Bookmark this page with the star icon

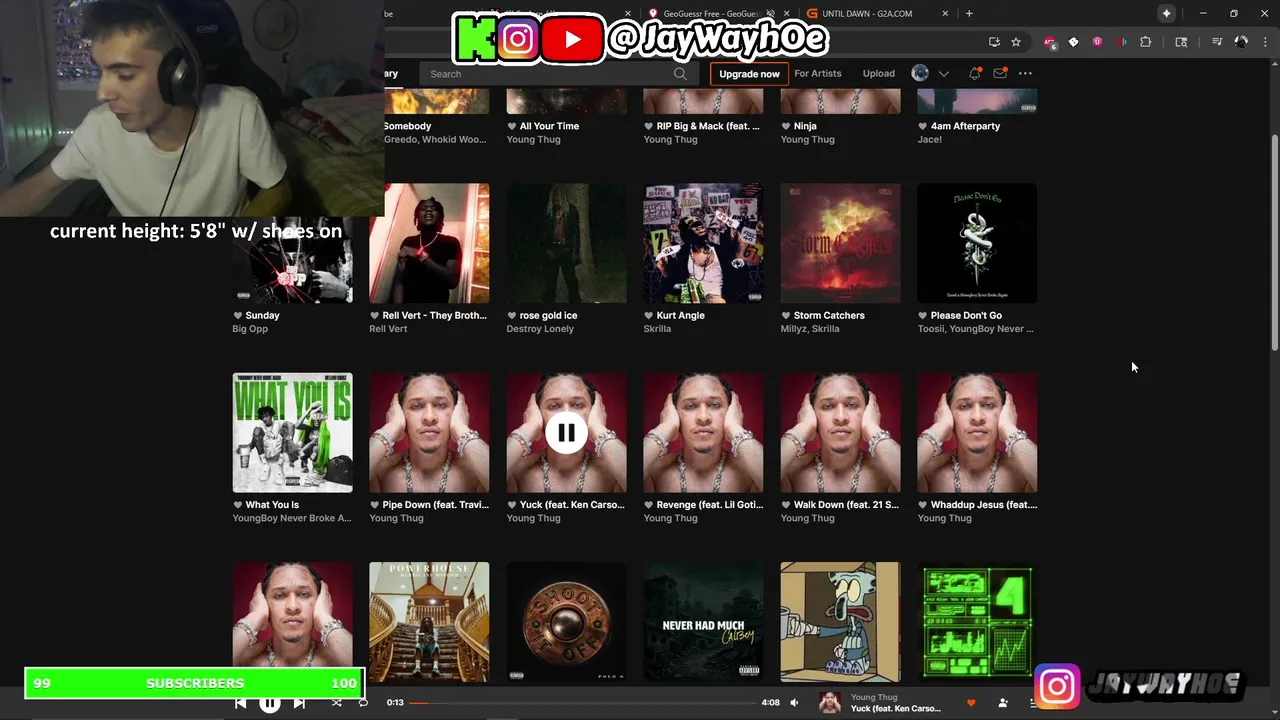(x=1016, y=42)
